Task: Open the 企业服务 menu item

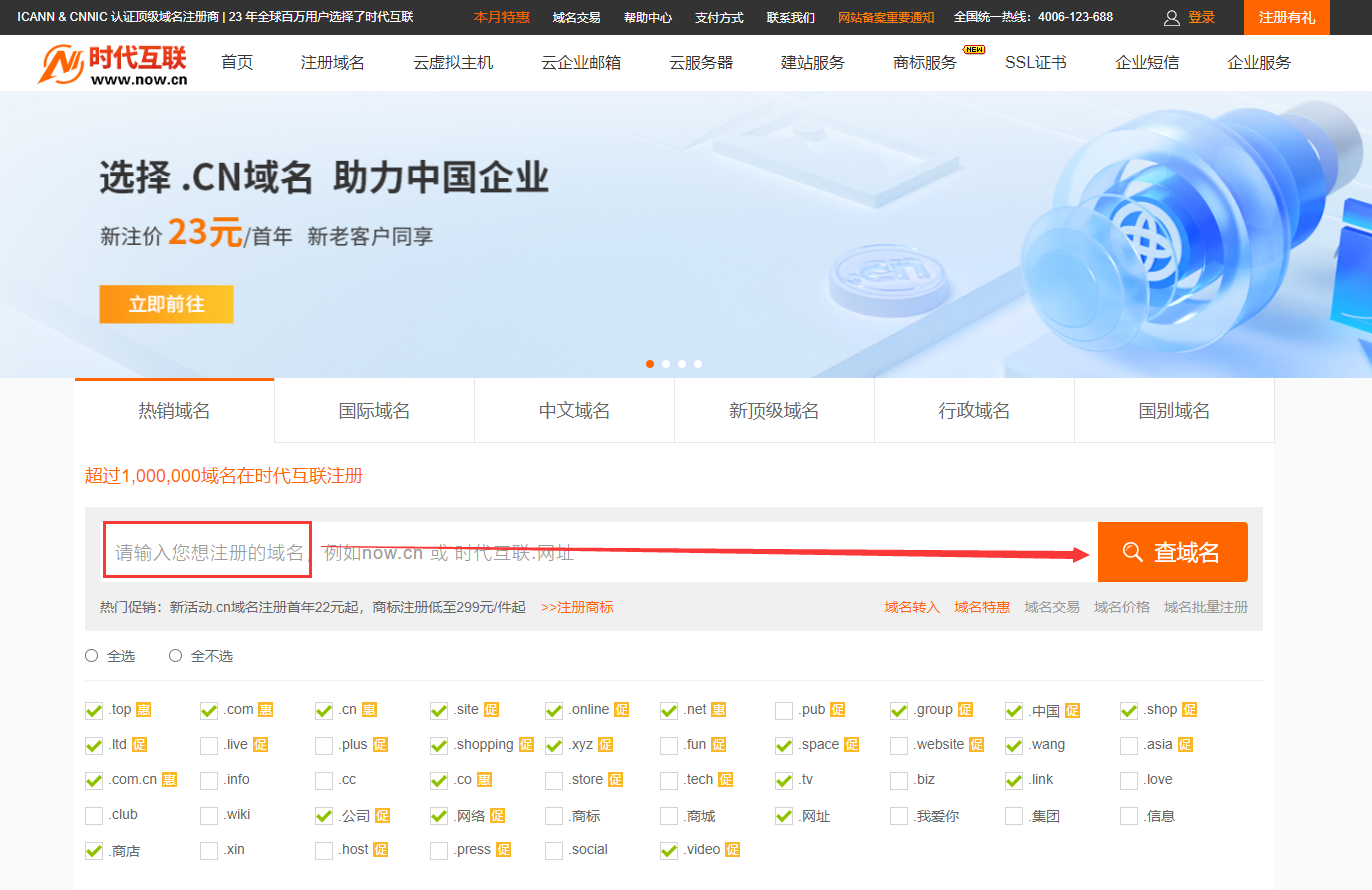Action: pos(1259,62)
